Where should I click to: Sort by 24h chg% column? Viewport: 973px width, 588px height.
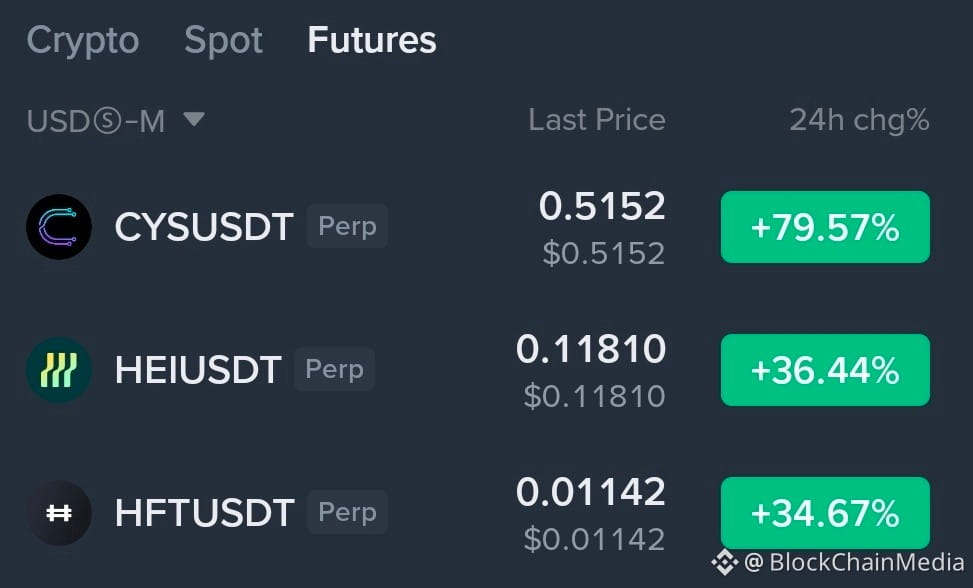(x=859, y=120)
